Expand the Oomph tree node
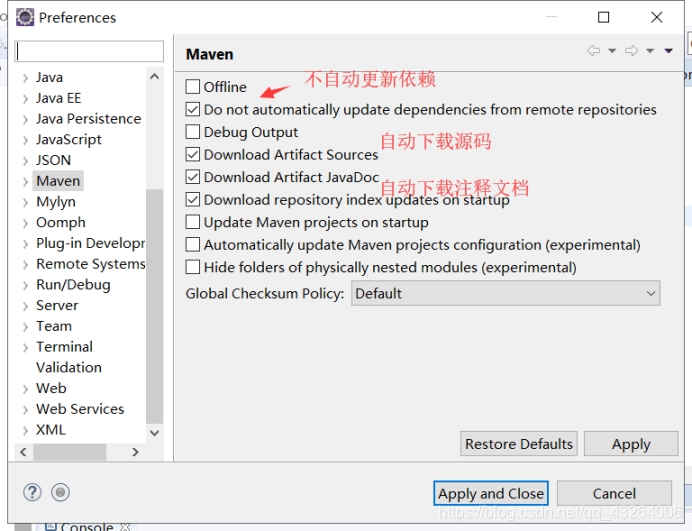Screen dimensions: 692x531 [x=26, y=223]
